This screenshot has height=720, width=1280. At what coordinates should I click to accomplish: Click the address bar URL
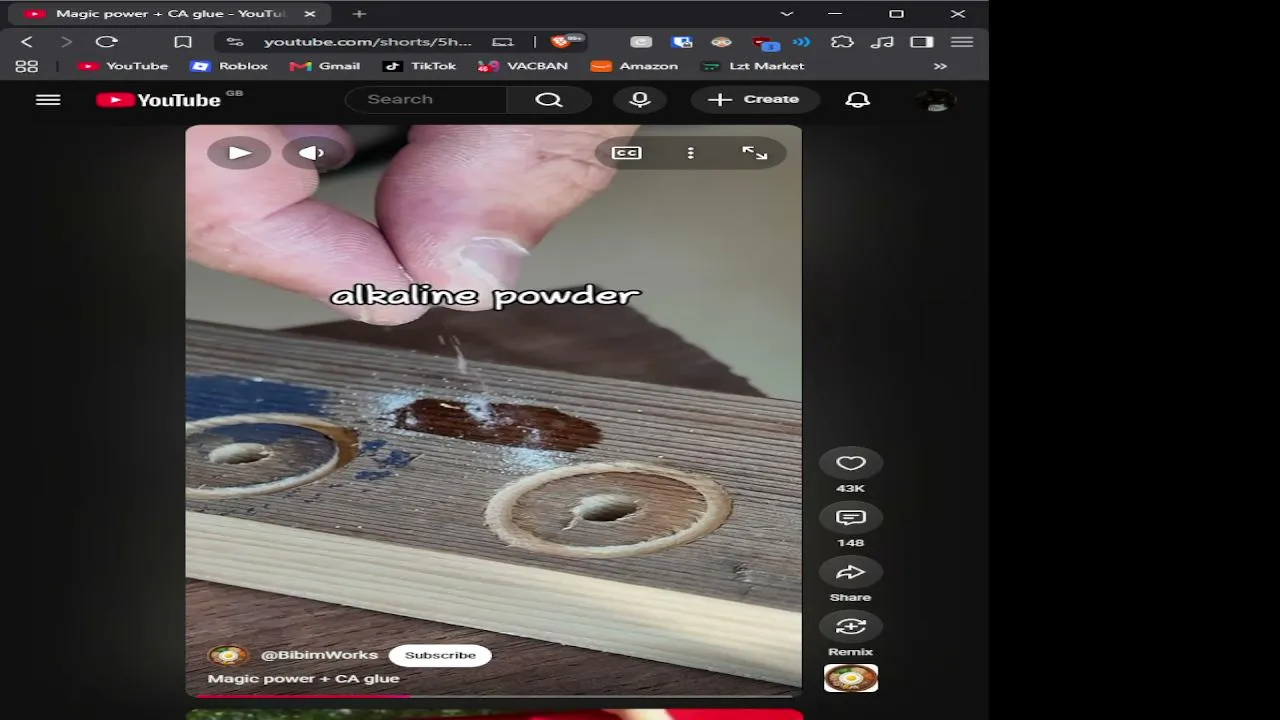(367, 42)
